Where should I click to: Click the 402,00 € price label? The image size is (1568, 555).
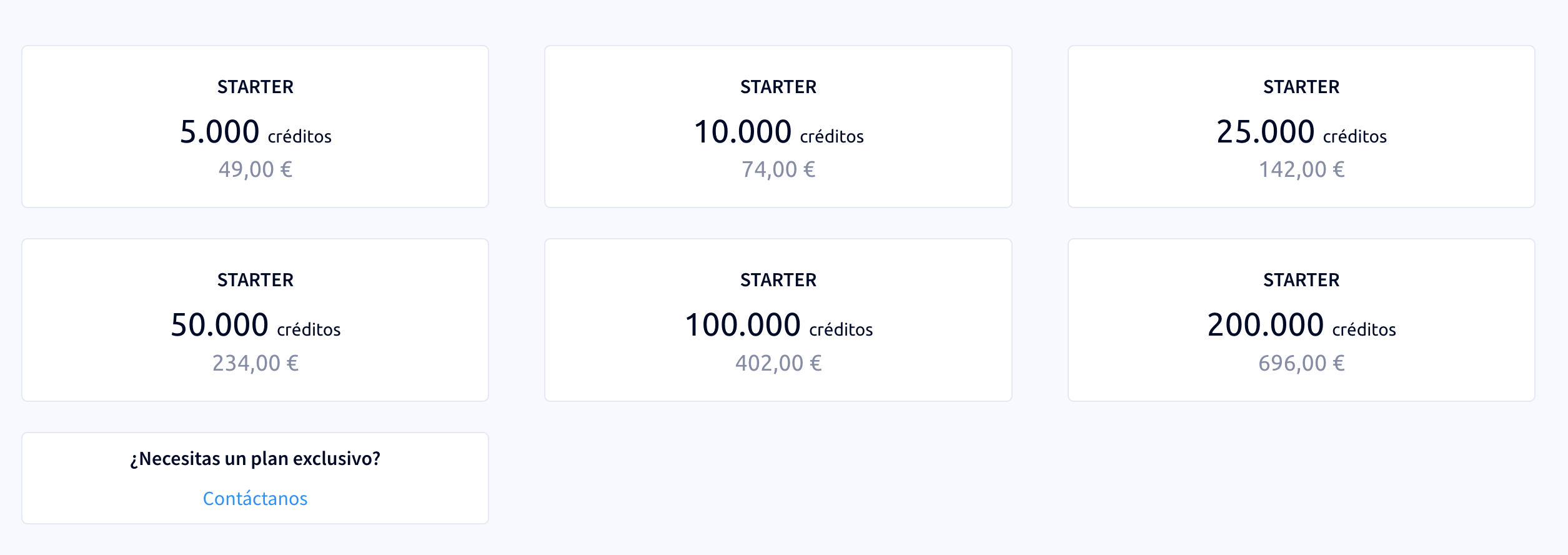click(x=778, y=363)
